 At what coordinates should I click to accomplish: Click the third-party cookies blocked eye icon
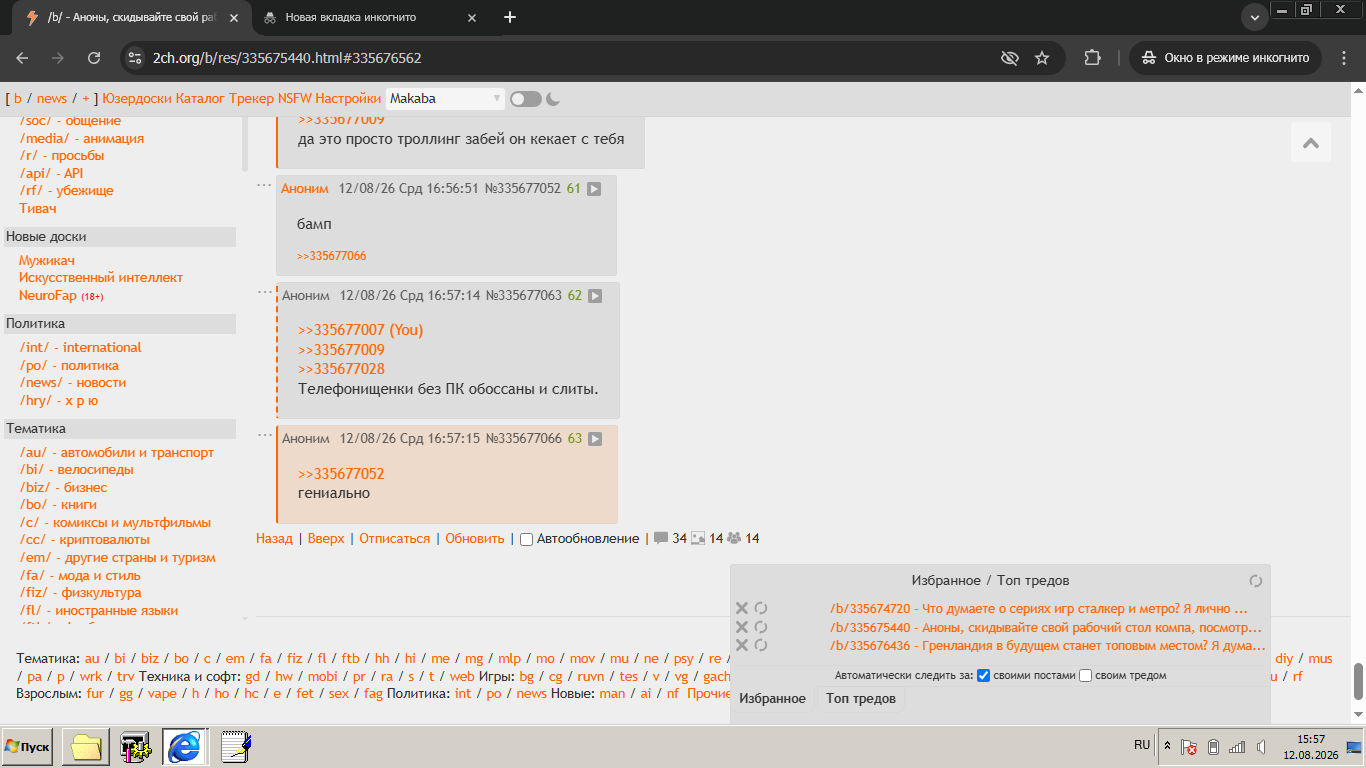(x=1010, y=58)
